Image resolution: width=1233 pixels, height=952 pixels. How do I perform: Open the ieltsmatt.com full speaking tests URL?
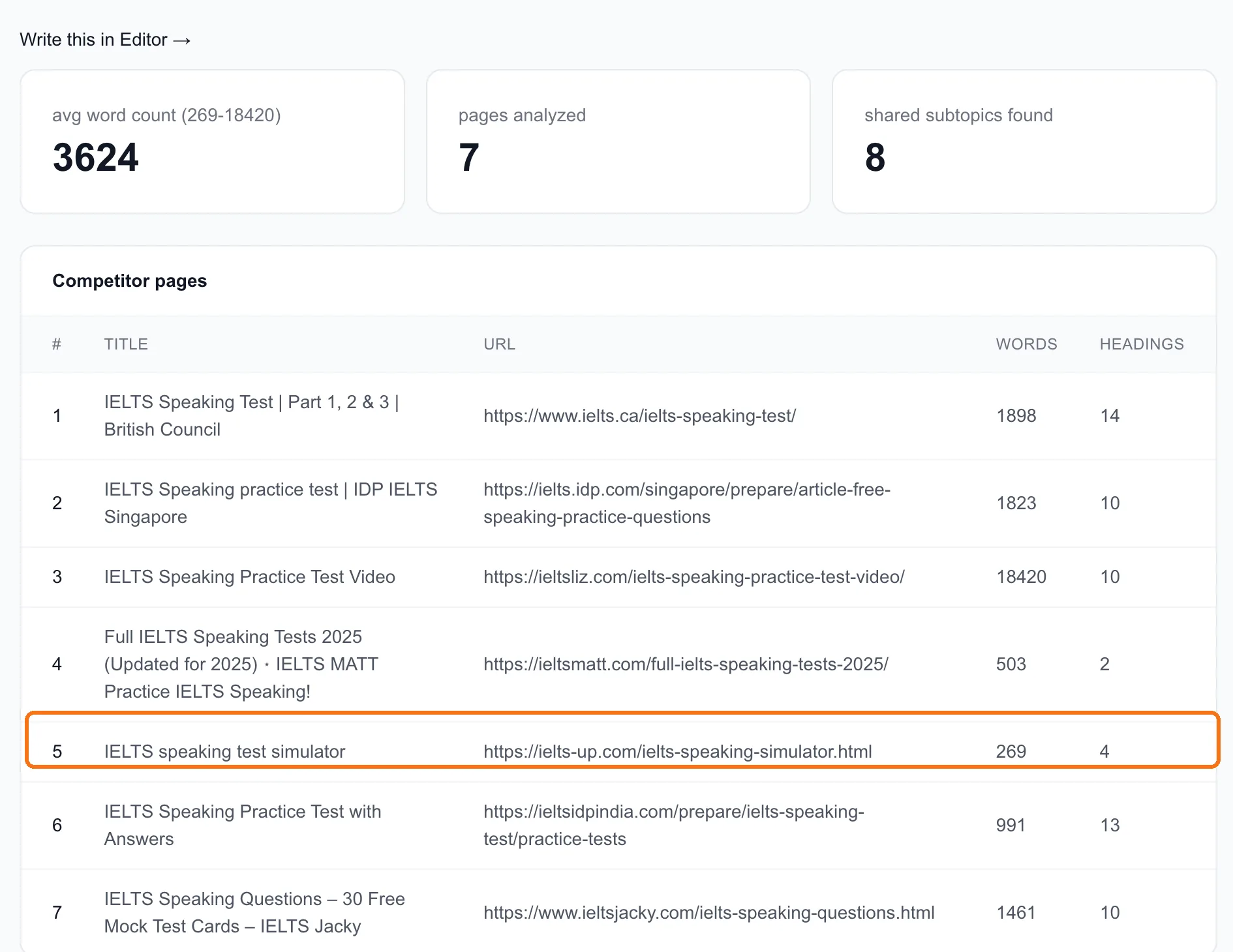click(686, 664)
